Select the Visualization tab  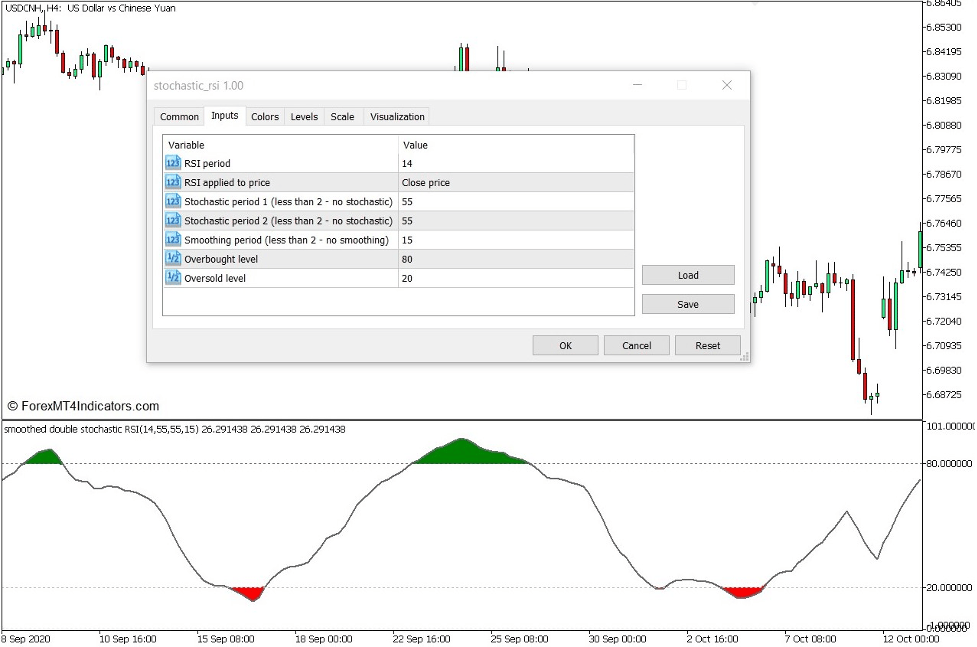pos(396,116)
